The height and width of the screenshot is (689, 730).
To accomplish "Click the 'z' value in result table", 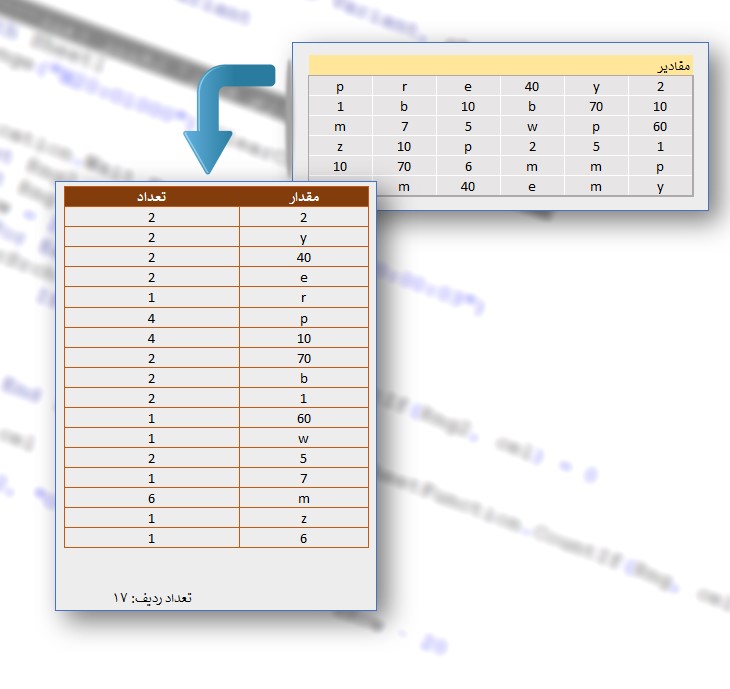I will (304, 518).
